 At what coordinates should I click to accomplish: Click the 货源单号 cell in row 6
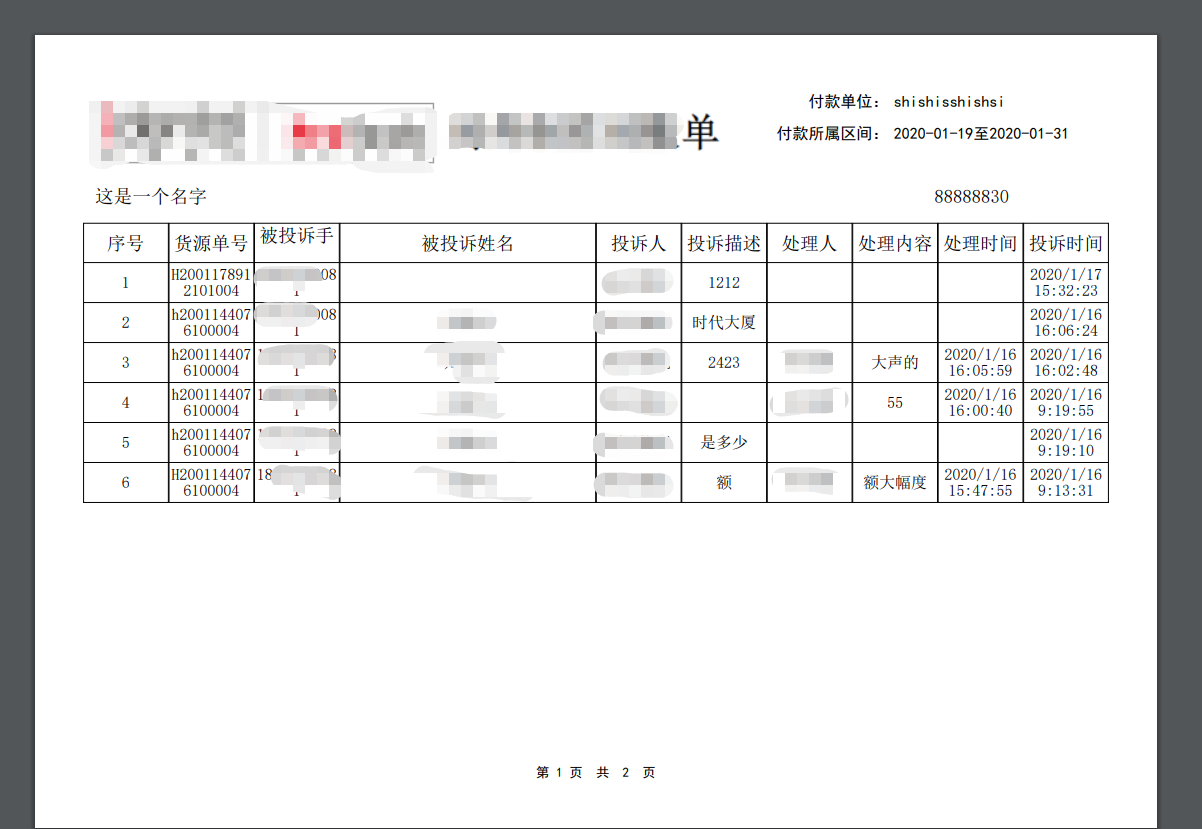point(211,483)
